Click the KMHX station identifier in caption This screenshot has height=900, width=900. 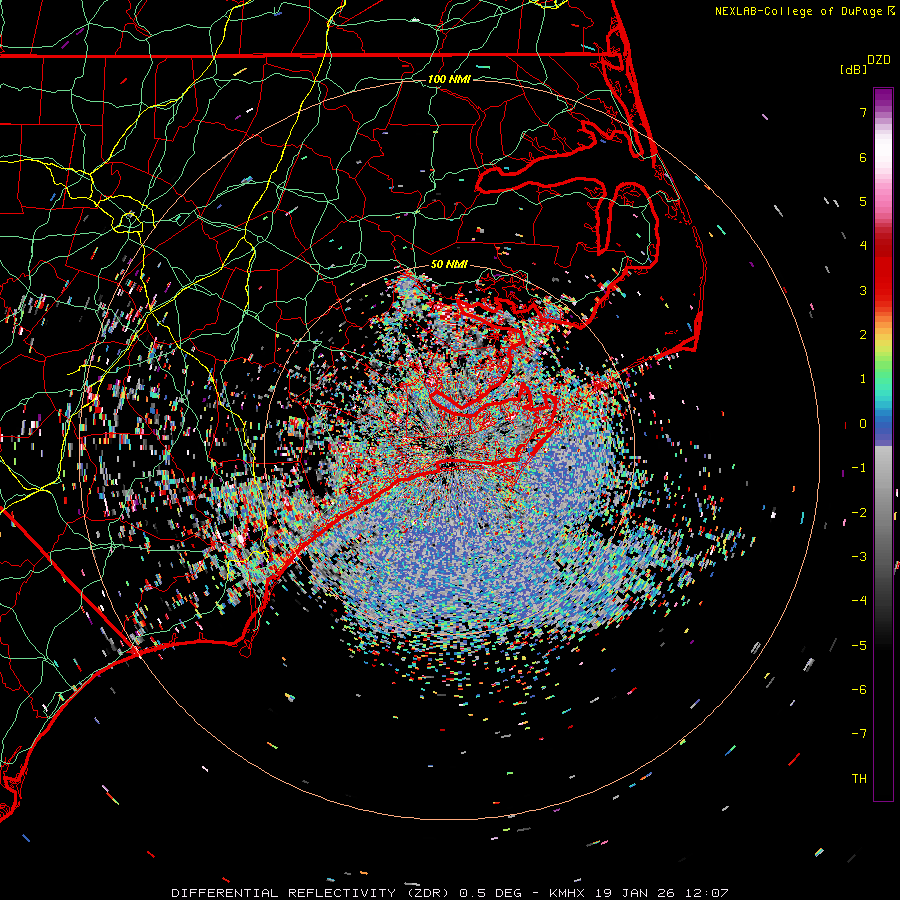click(565, 893)
